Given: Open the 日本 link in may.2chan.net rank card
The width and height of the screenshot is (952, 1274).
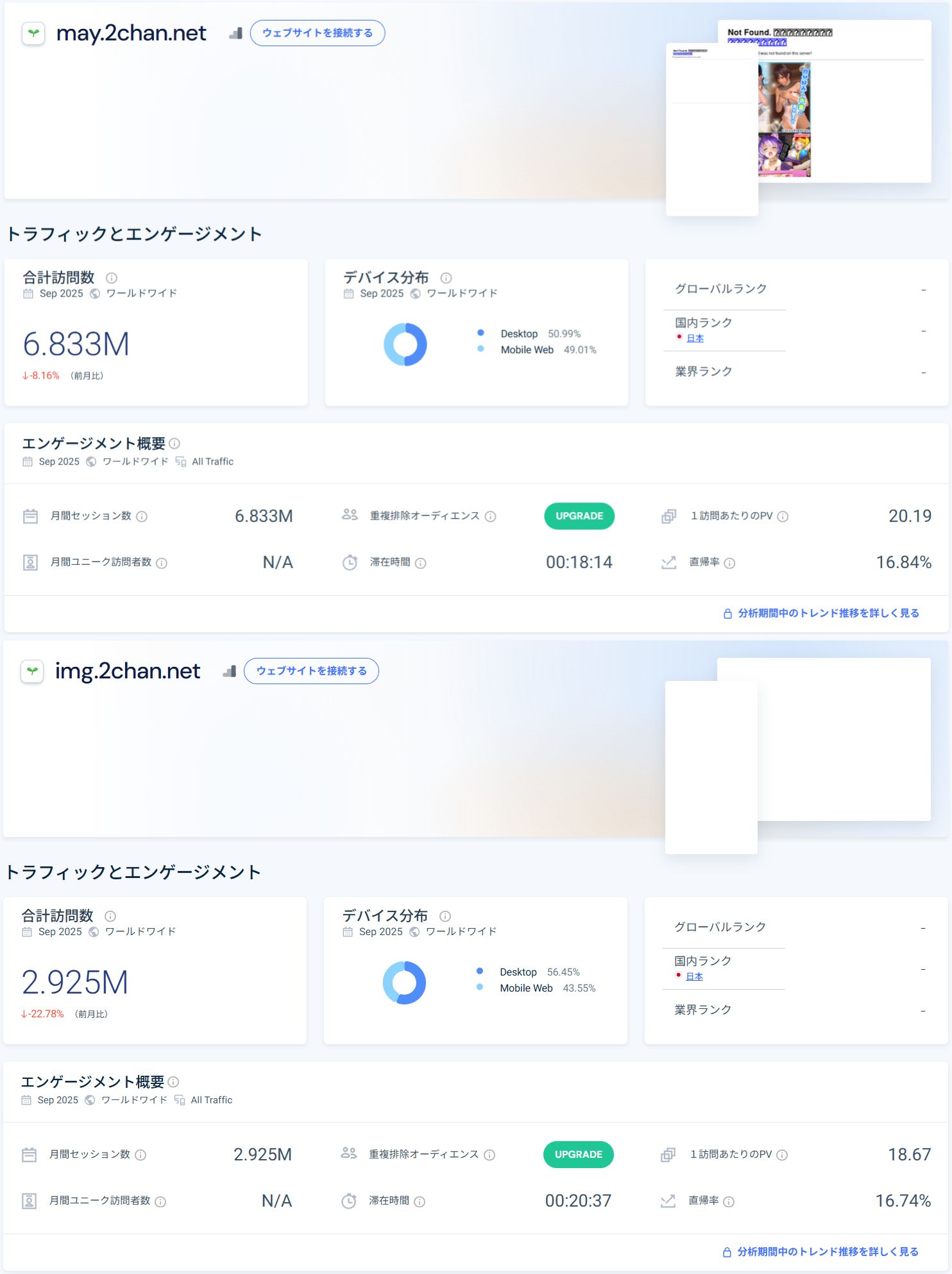Looking at the screenshot, I should click(x=695, y=338).
